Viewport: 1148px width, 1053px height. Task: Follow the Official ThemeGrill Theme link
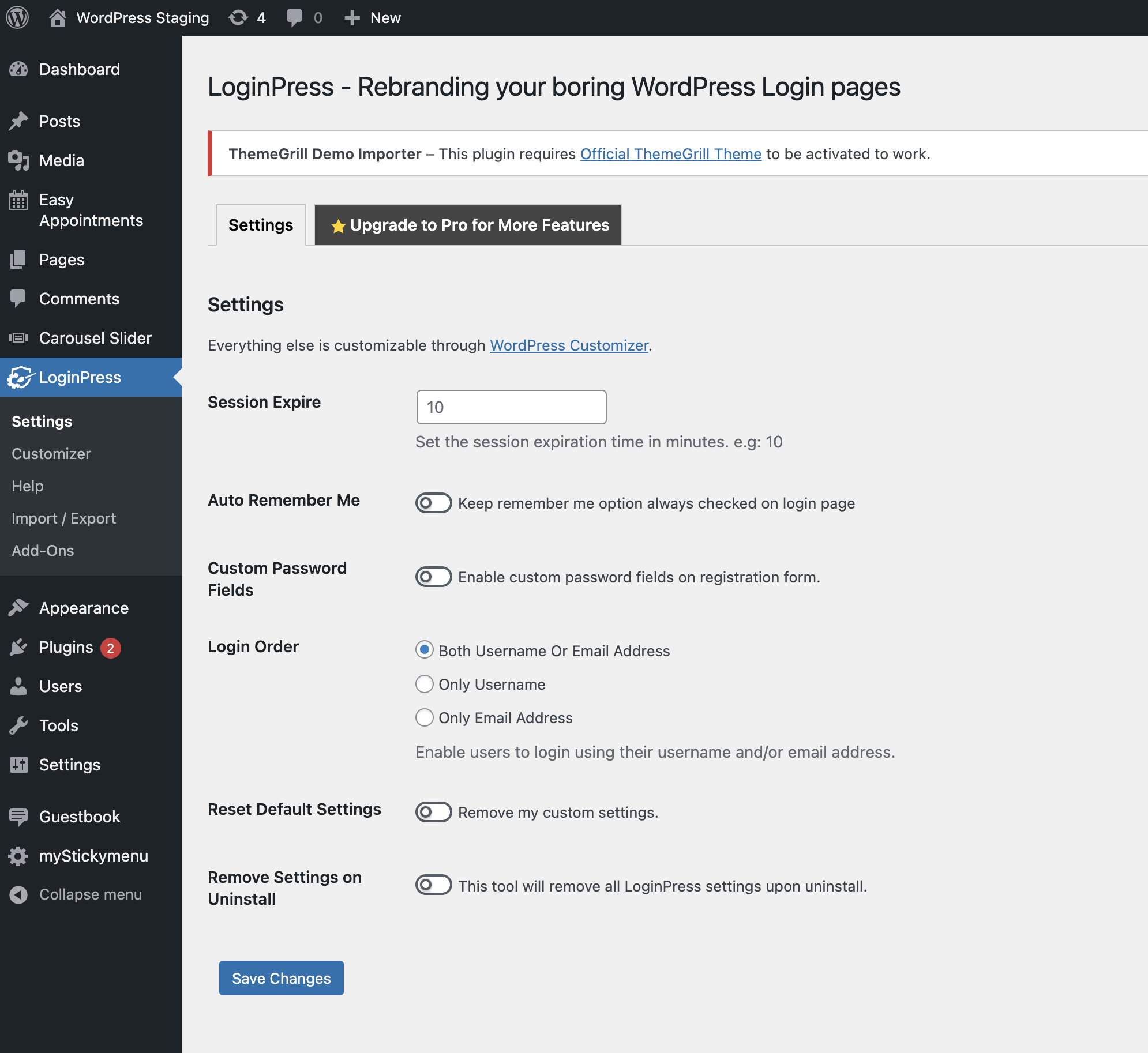pos(671,154)
